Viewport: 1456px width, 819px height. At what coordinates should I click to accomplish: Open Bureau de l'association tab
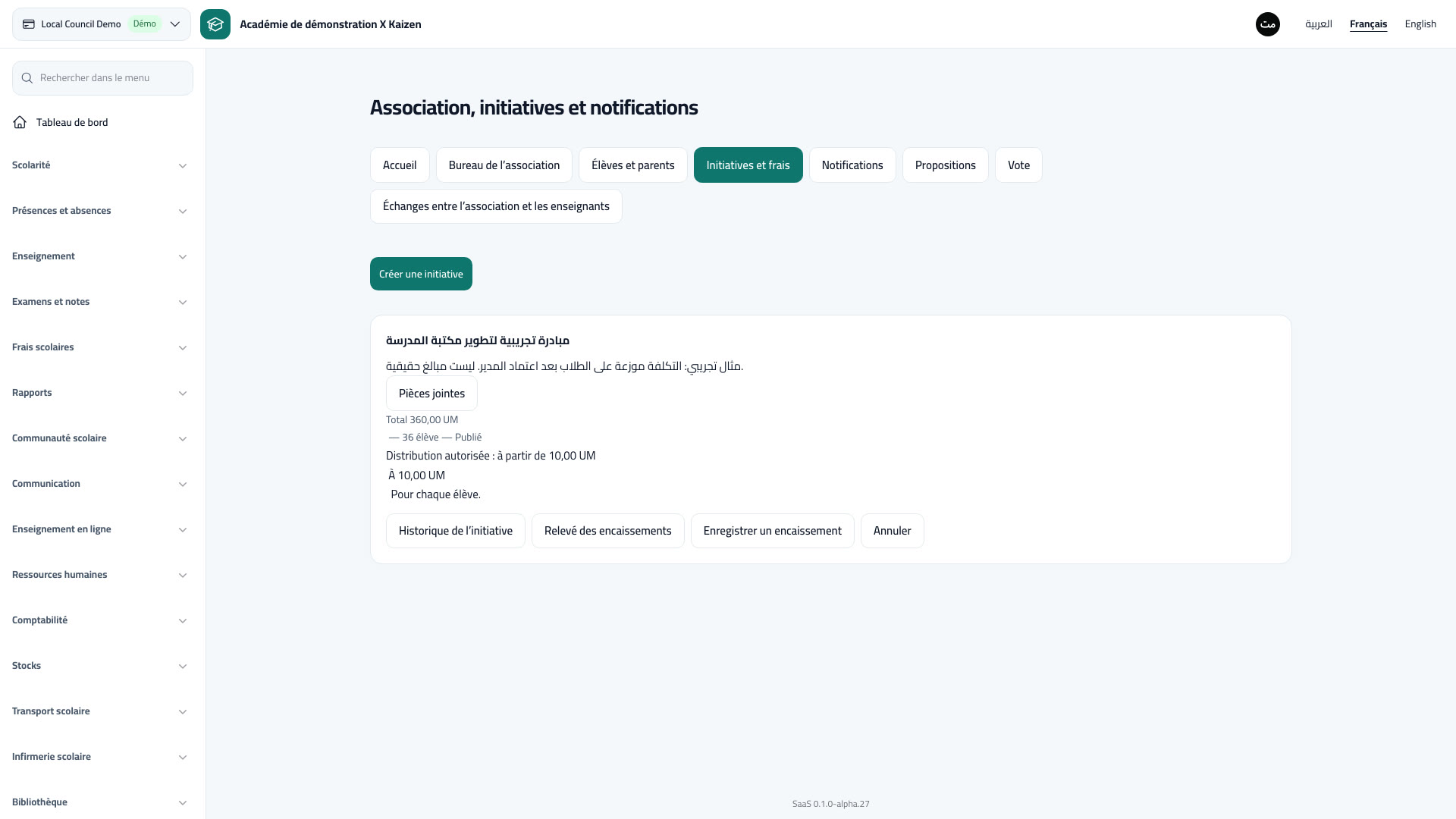pyautogui.click(x=504, y=165)
